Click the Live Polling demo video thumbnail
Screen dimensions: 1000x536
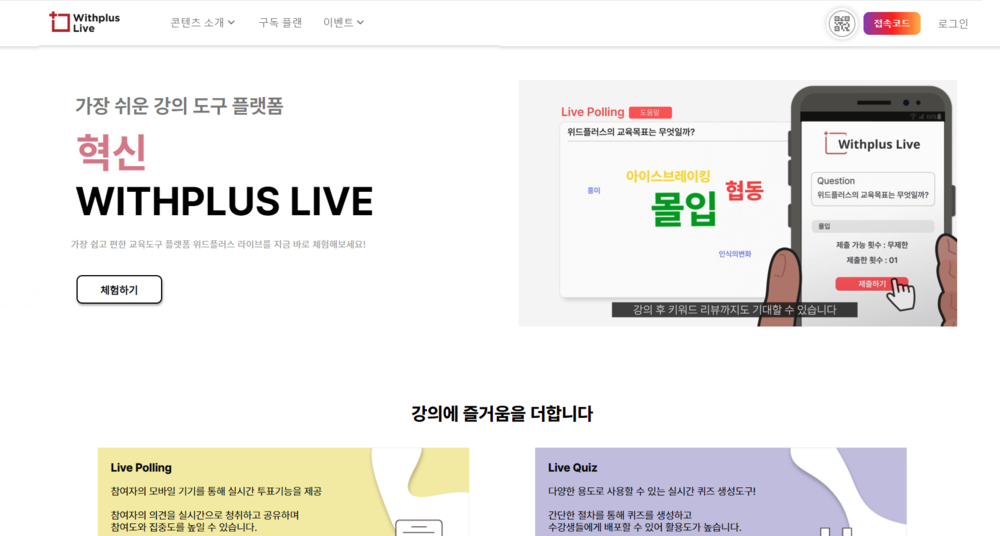click(x=737, y=203)
